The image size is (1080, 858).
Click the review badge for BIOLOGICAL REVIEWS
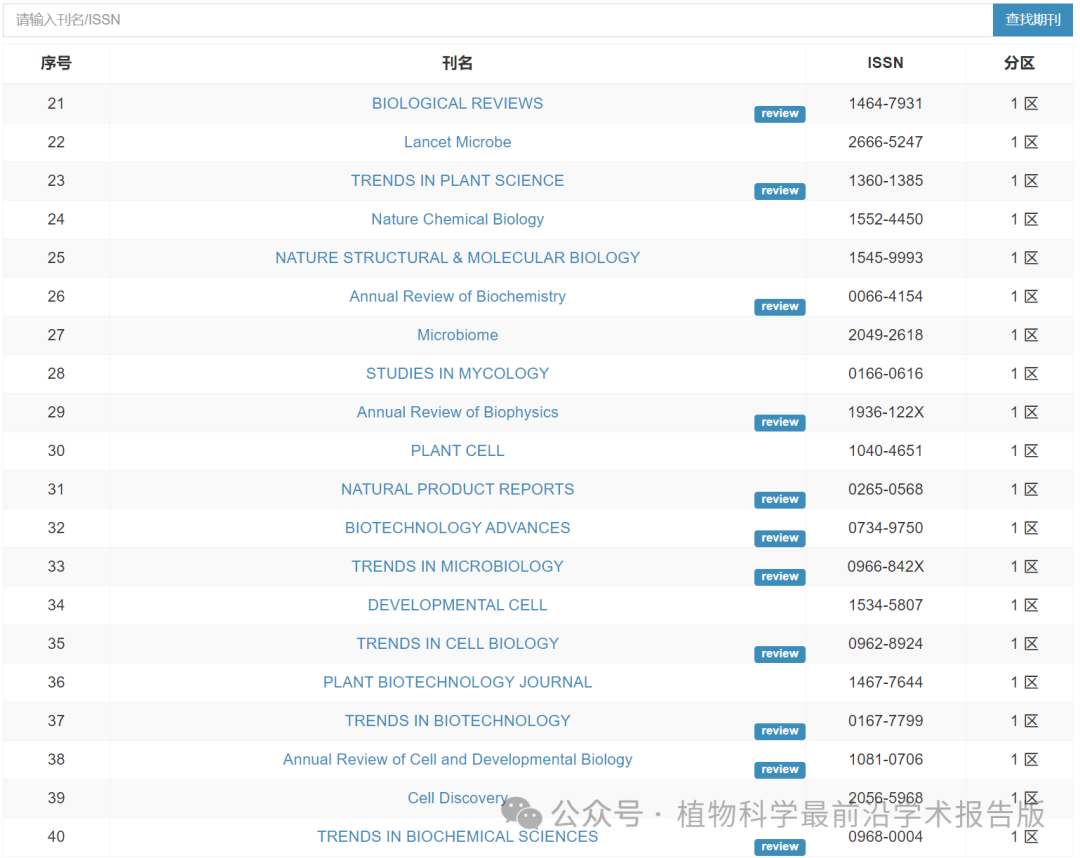tap(779, 114)
